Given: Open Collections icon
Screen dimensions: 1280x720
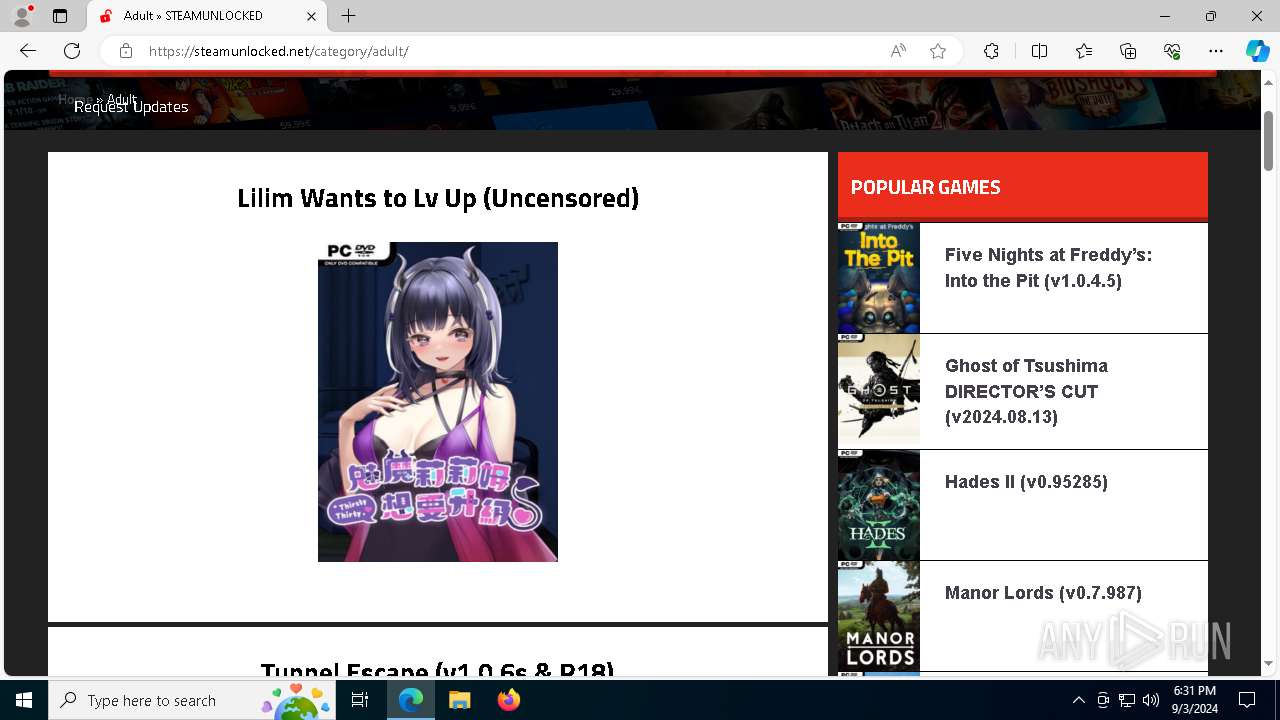Looking at the screenshot, I should [x=1128, y=51].
